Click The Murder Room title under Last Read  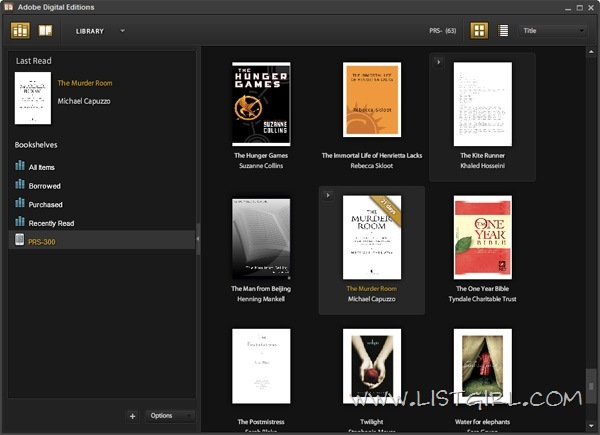pos(87,83)
